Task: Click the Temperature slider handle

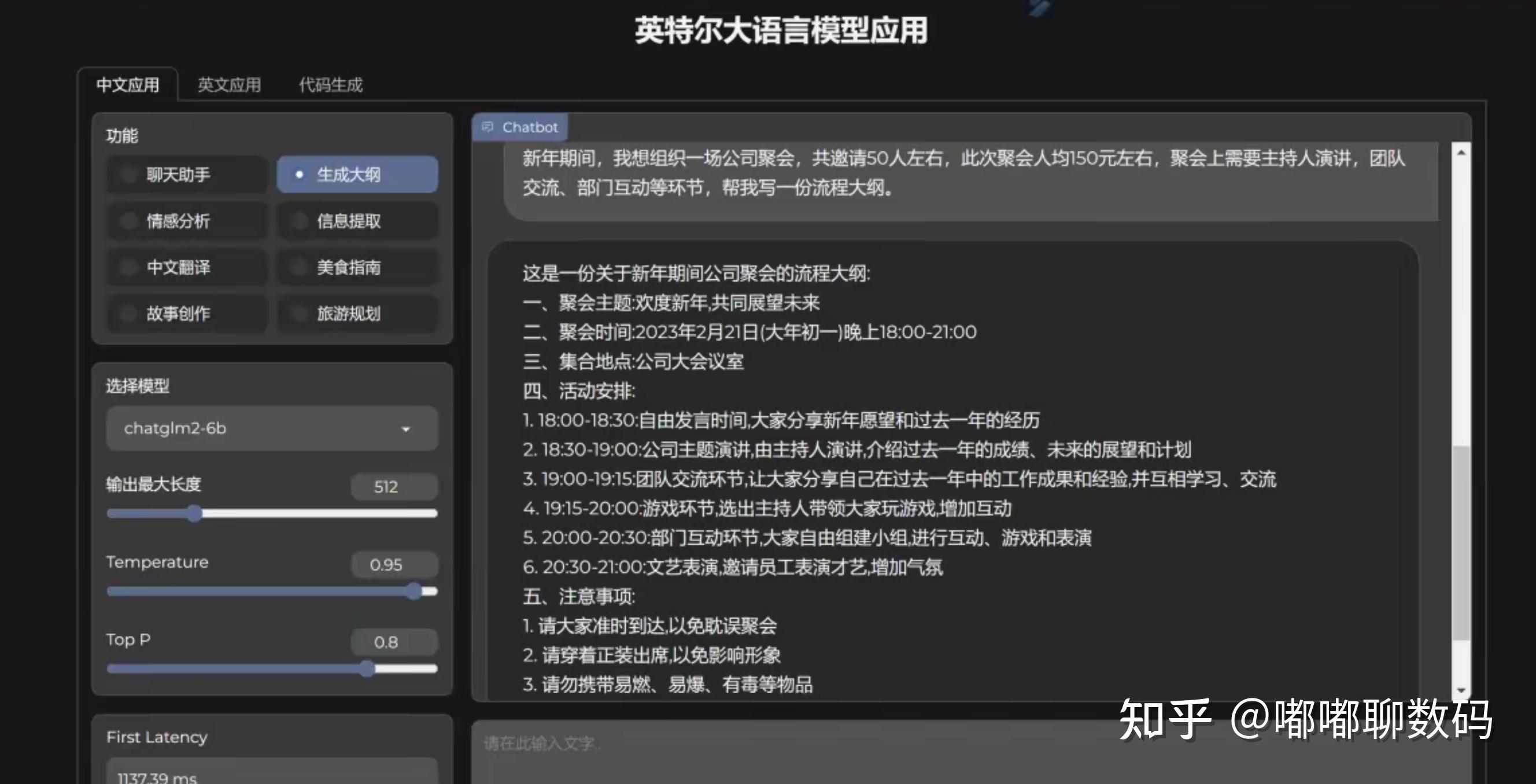Action: (414, 591)
